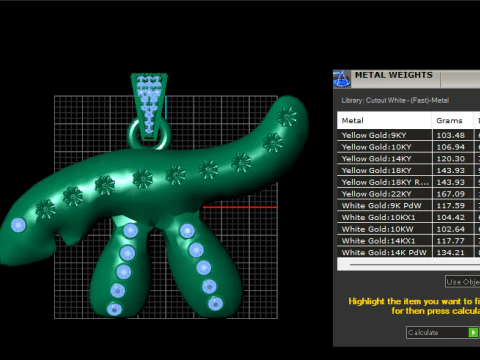Click the pendant bail with blue gems
Screen dimensions: 480x360
point(149,106)
